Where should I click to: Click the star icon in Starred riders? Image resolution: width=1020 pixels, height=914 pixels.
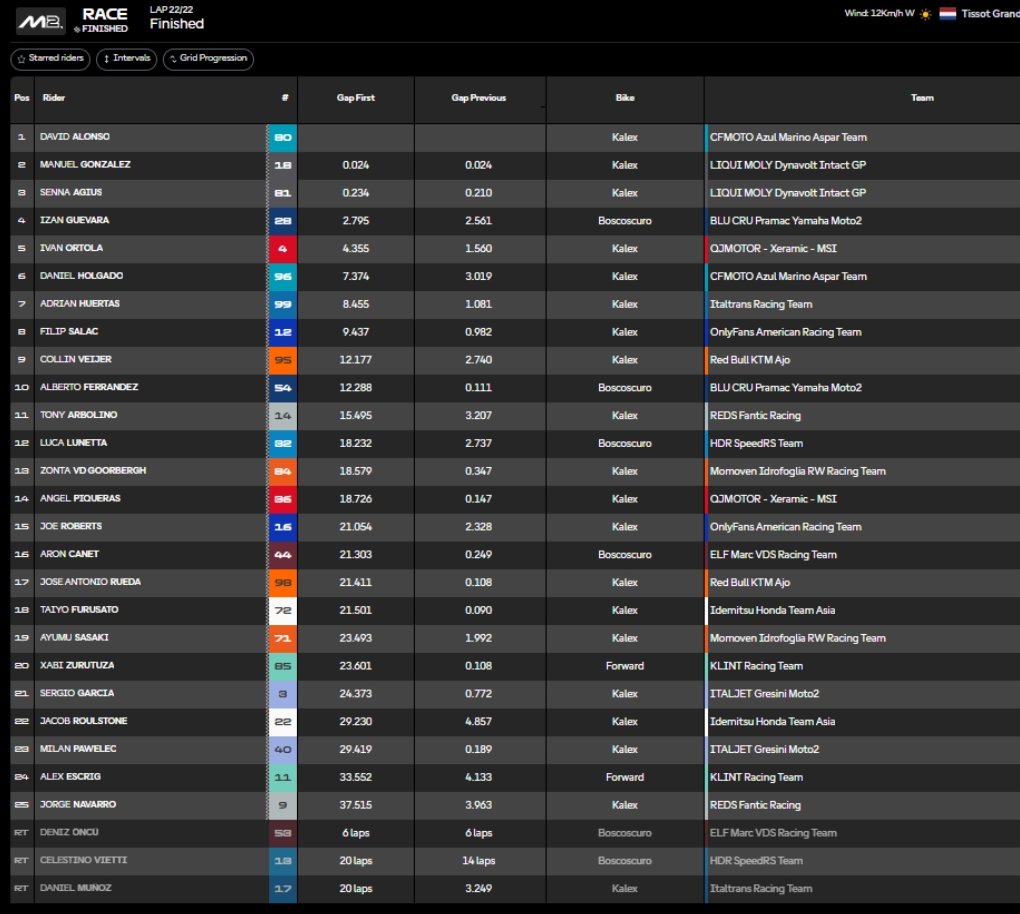click(x=21, y=59)
